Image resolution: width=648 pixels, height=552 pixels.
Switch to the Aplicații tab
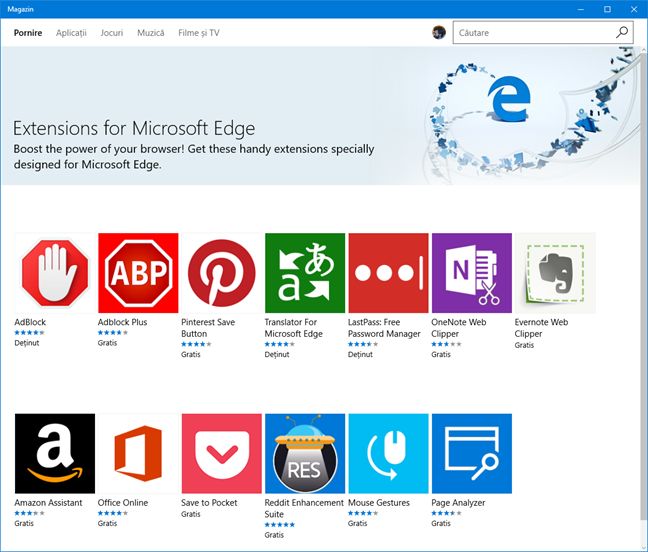(x=71, y=33)
